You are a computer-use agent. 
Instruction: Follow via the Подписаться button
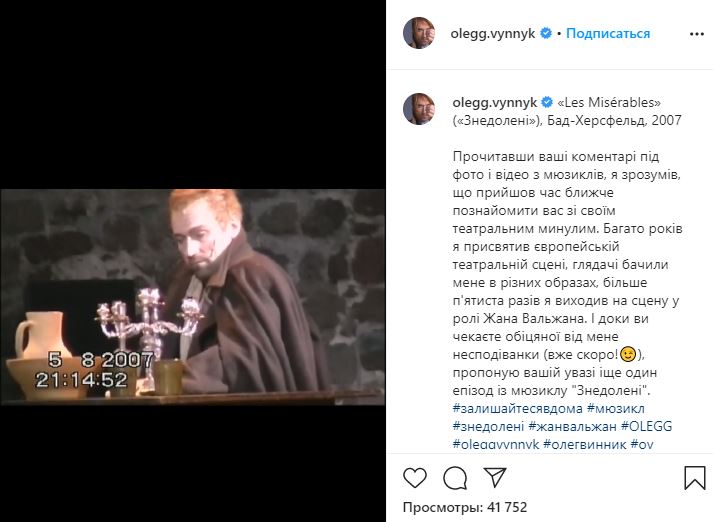pyautogui.click(x=608, y=33)
